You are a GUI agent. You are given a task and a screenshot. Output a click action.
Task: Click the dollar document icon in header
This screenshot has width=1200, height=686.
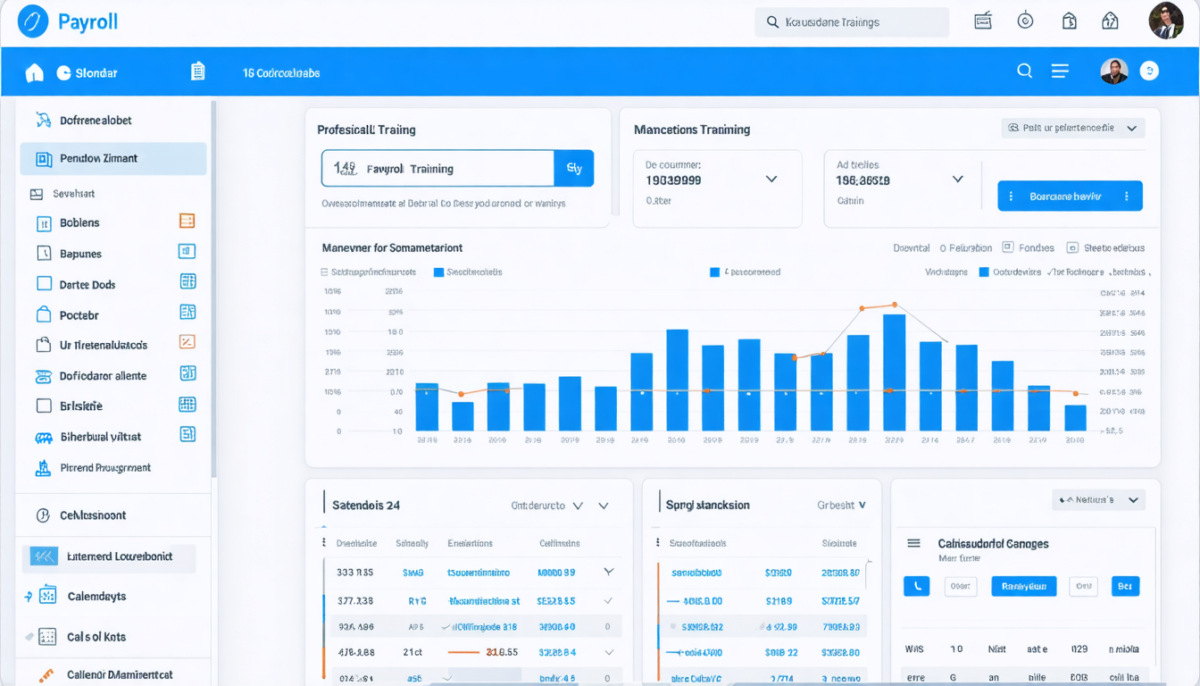pyautogui.click(x=1069, y=21)
